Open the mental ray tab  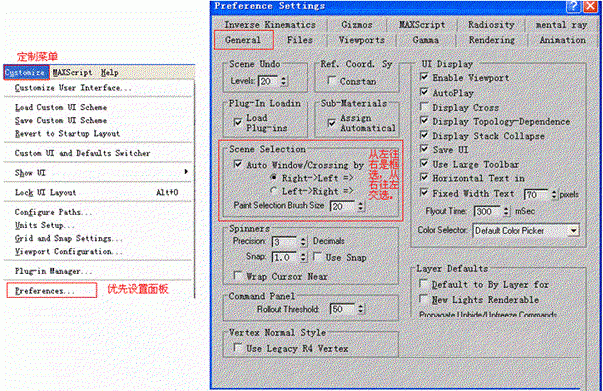tap(561, 25)
